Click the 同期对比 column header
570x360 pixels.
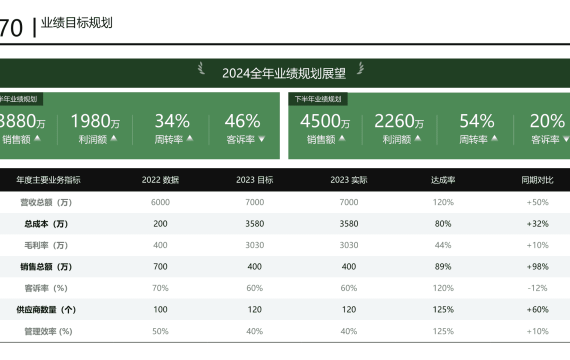pos(537,180)
